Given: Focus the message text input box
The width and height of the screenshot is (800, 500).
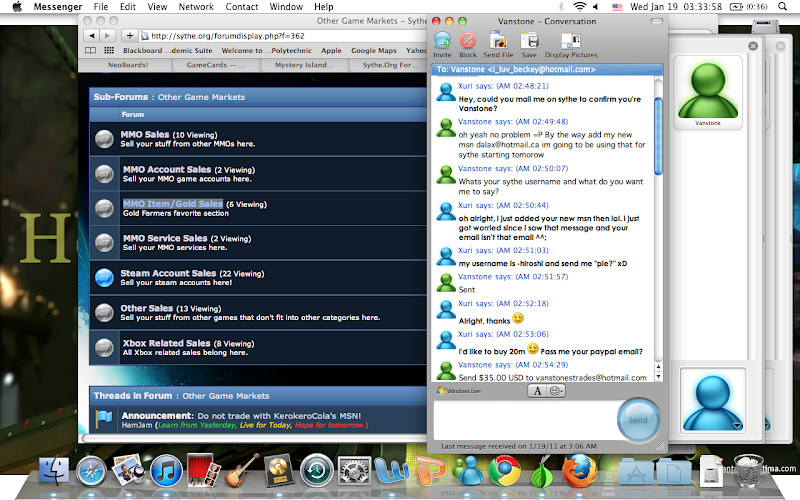Looking at the screenshot, I should (x=526, y=420).
